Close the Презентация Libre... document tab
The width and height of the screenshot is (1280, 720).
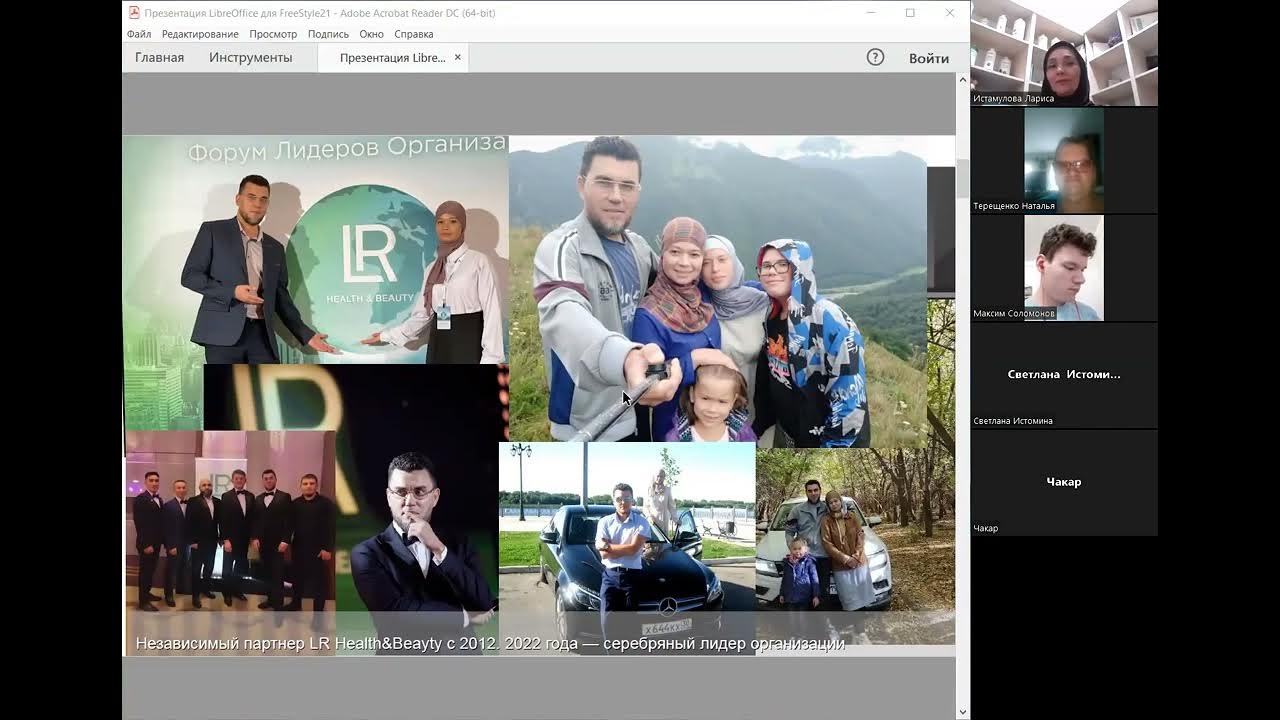coord(458,57)
